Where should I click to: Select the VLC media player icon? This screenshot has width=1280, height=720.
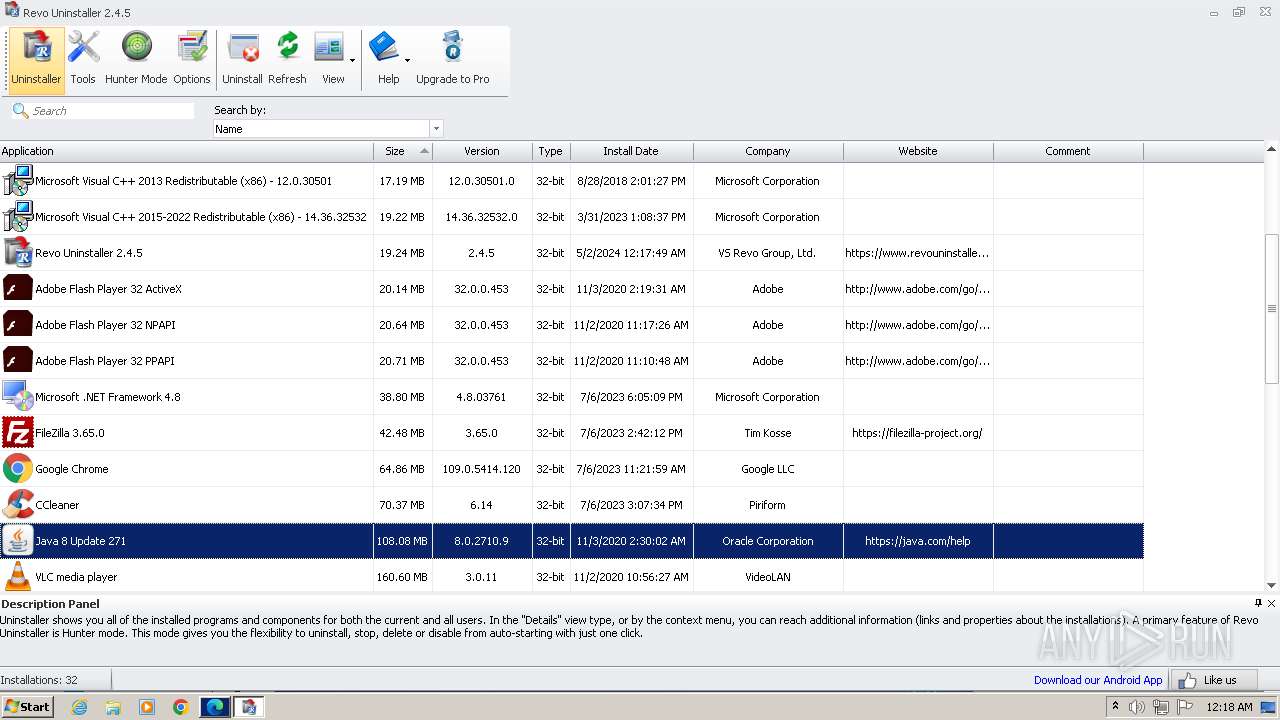(18, 577)
